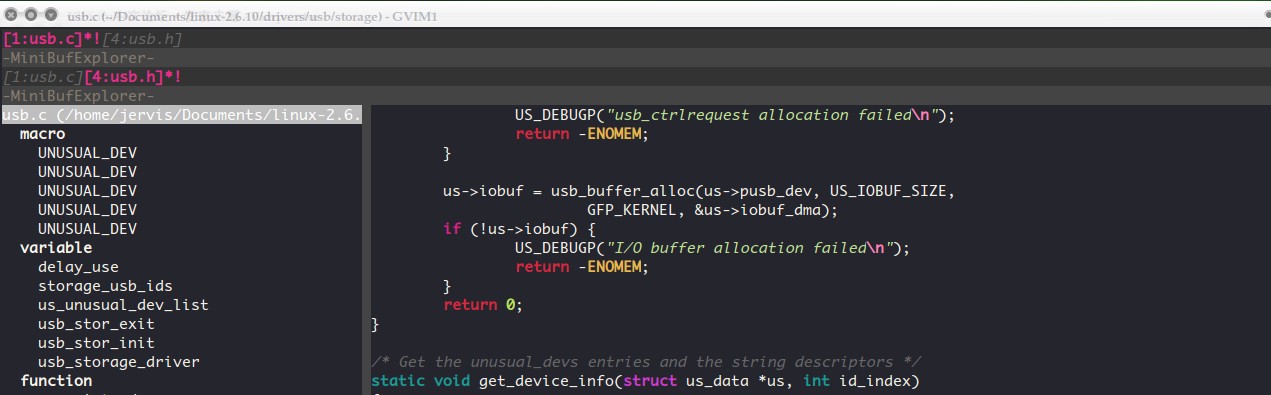
Task: Collapse the variable group in taglist
Action: pos(56,248)
